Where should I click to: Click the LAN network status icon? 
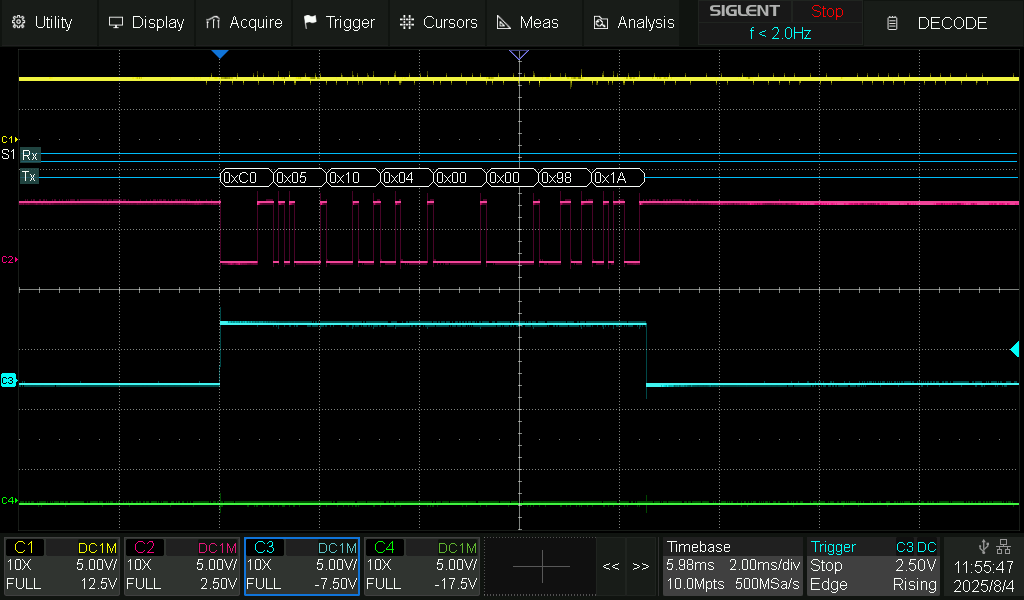[1006, 547]
